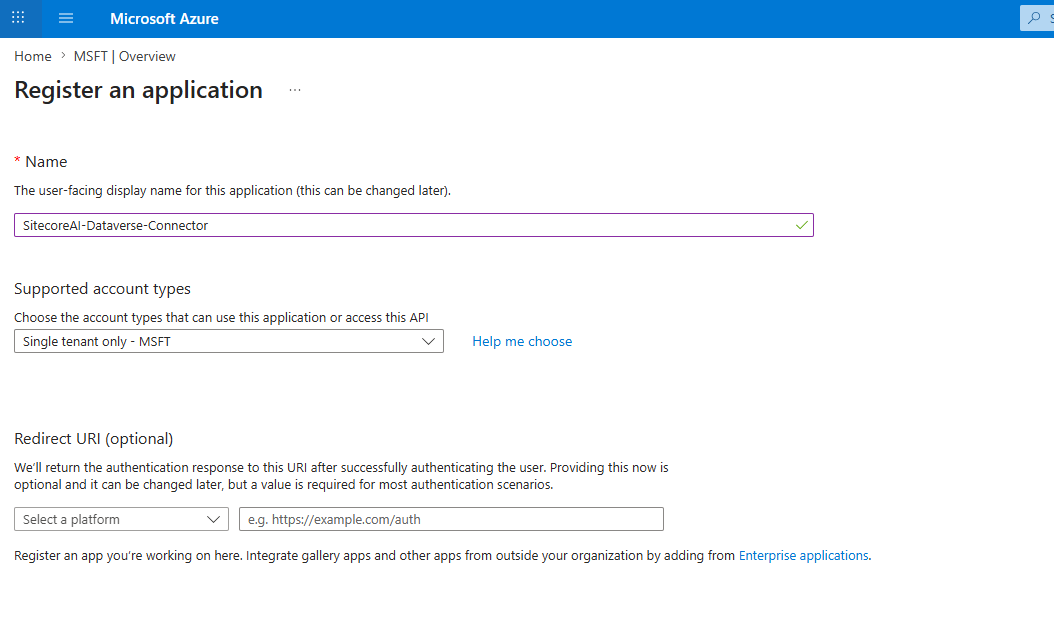The height and width of the screenshot is (622, 1054).
Task: Open the portal hamburger menu
Action: [x=66, y=18]
